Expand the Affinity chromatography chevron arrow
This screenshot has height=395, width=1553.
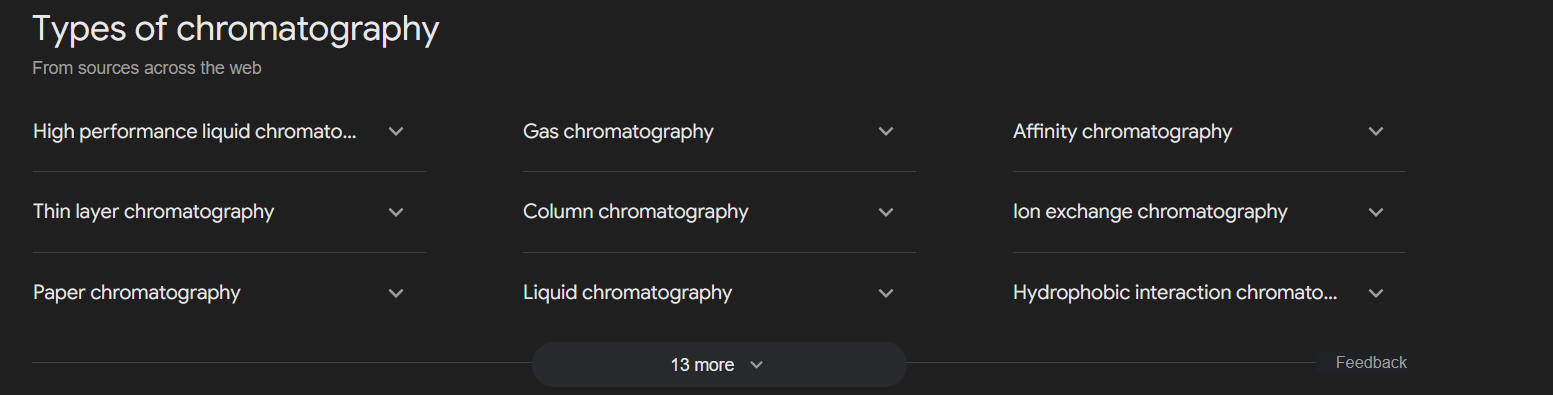pos(1376,131)
